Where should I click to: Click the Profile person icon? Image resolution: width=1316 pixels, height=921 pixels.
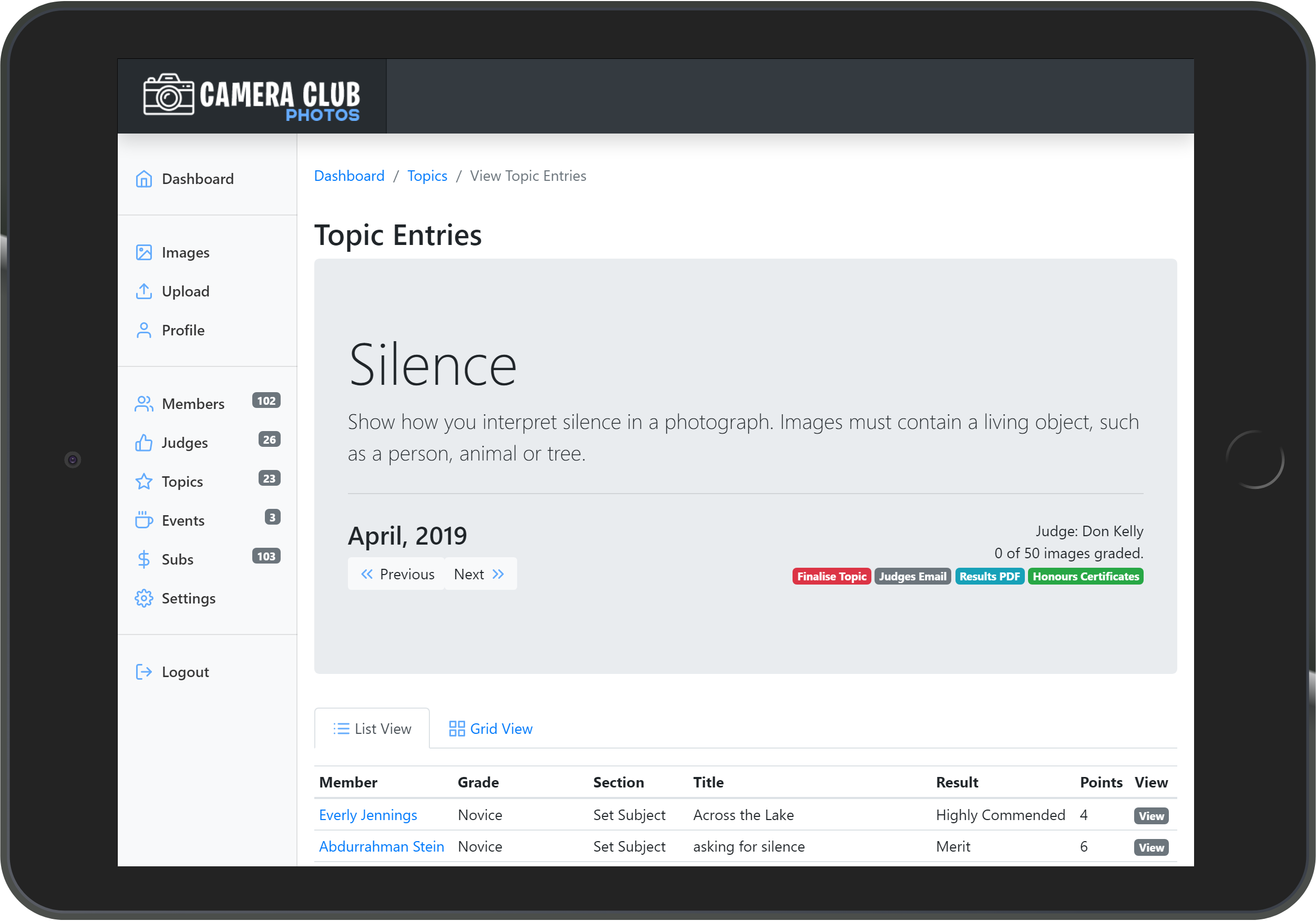[x=143, y=330]
